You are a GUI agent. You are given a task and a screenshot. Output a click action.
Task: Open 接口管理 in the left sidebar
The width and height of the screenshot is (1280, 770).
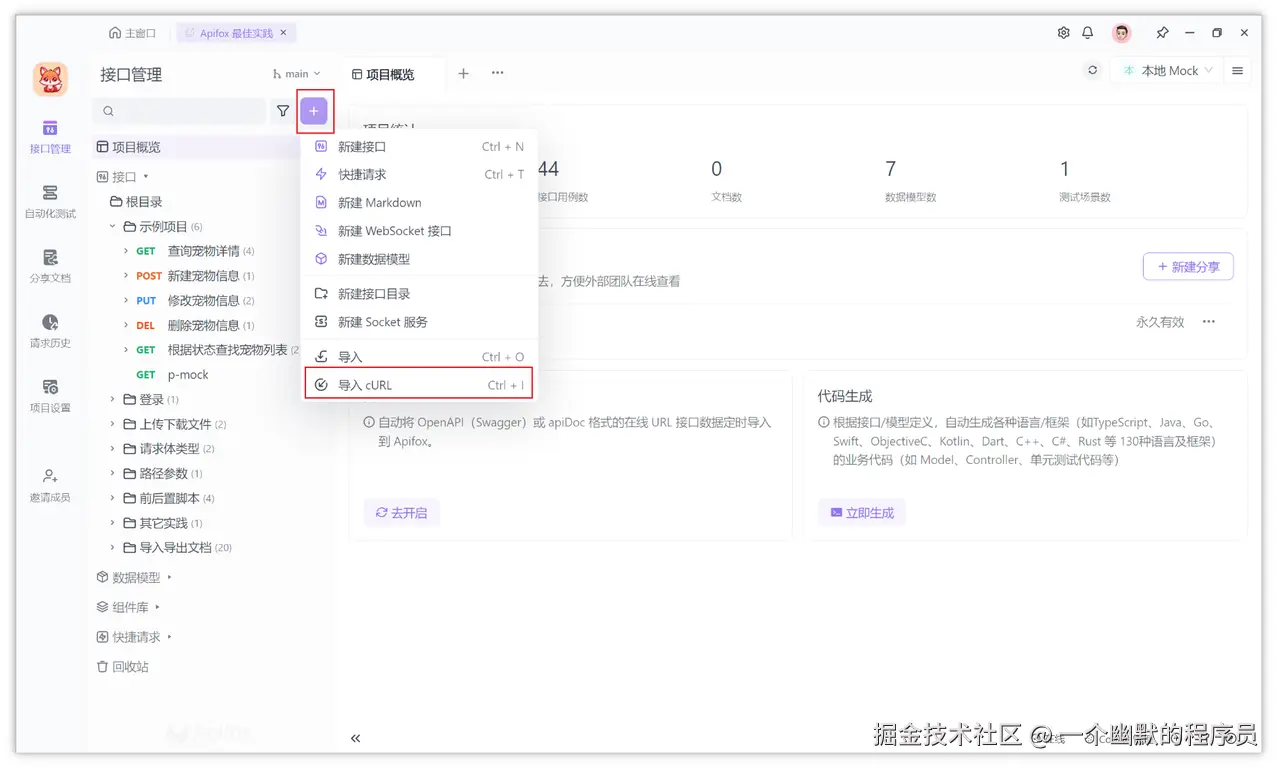click(x=50, y=137)
